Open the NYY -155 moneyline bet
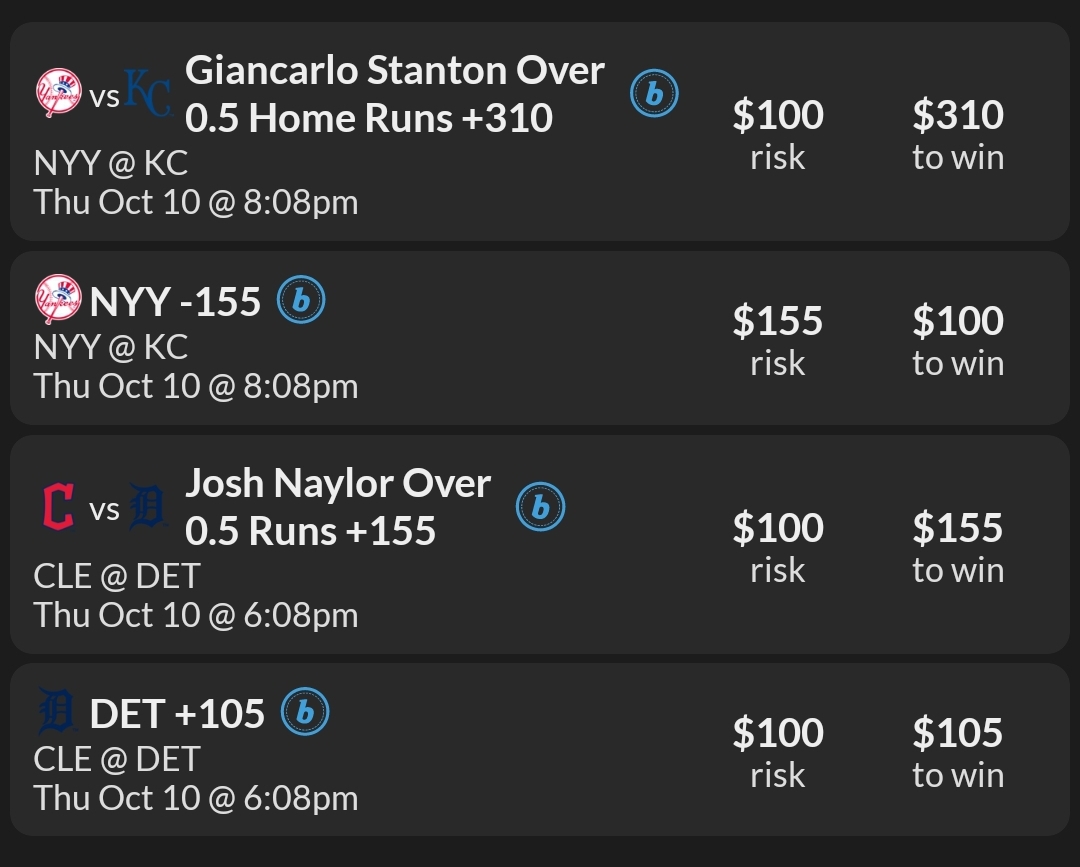This screenshot has height=867, width=1080. [x=175, y=301]
